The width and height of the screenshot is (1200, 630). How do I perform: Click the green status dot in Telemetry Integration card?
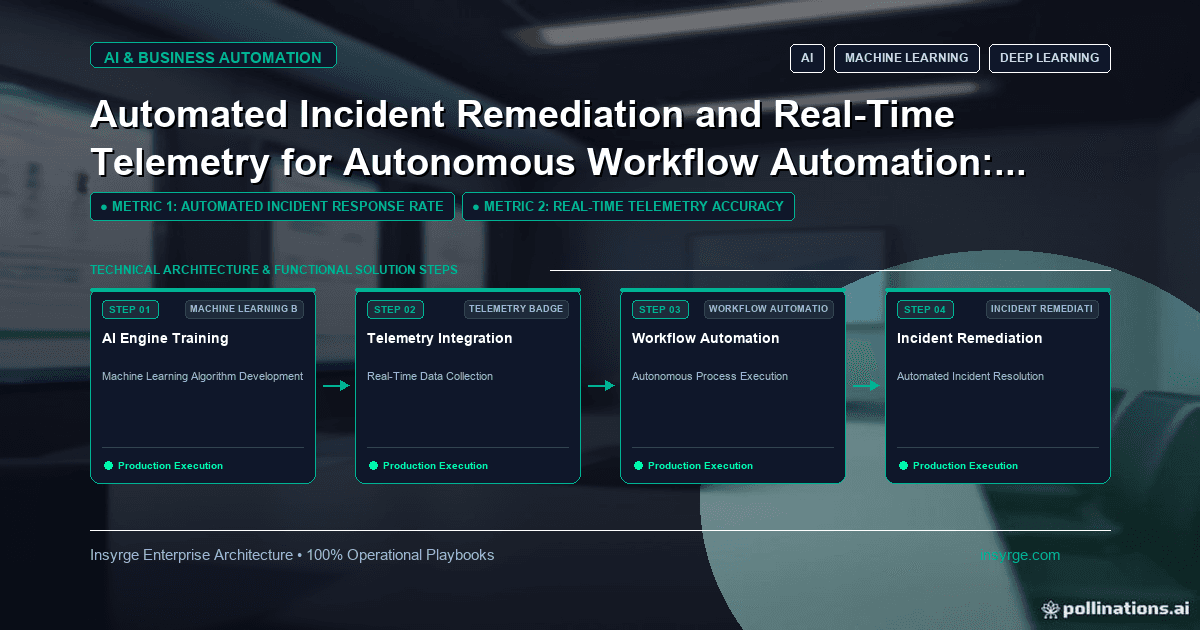(373, 465)
